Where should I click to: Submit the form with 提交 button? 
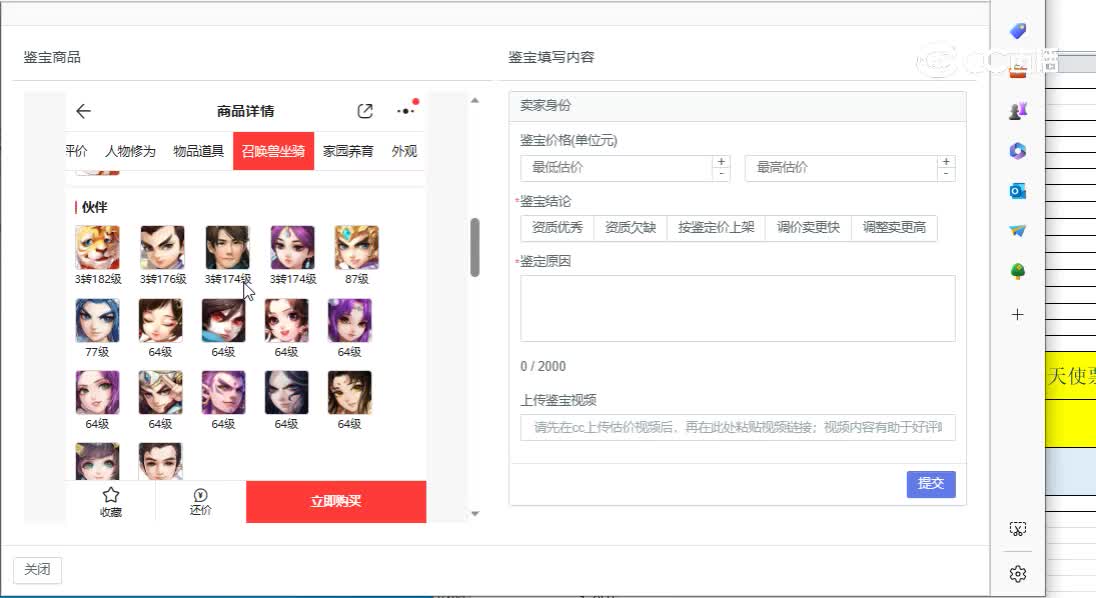pos(931,483)
